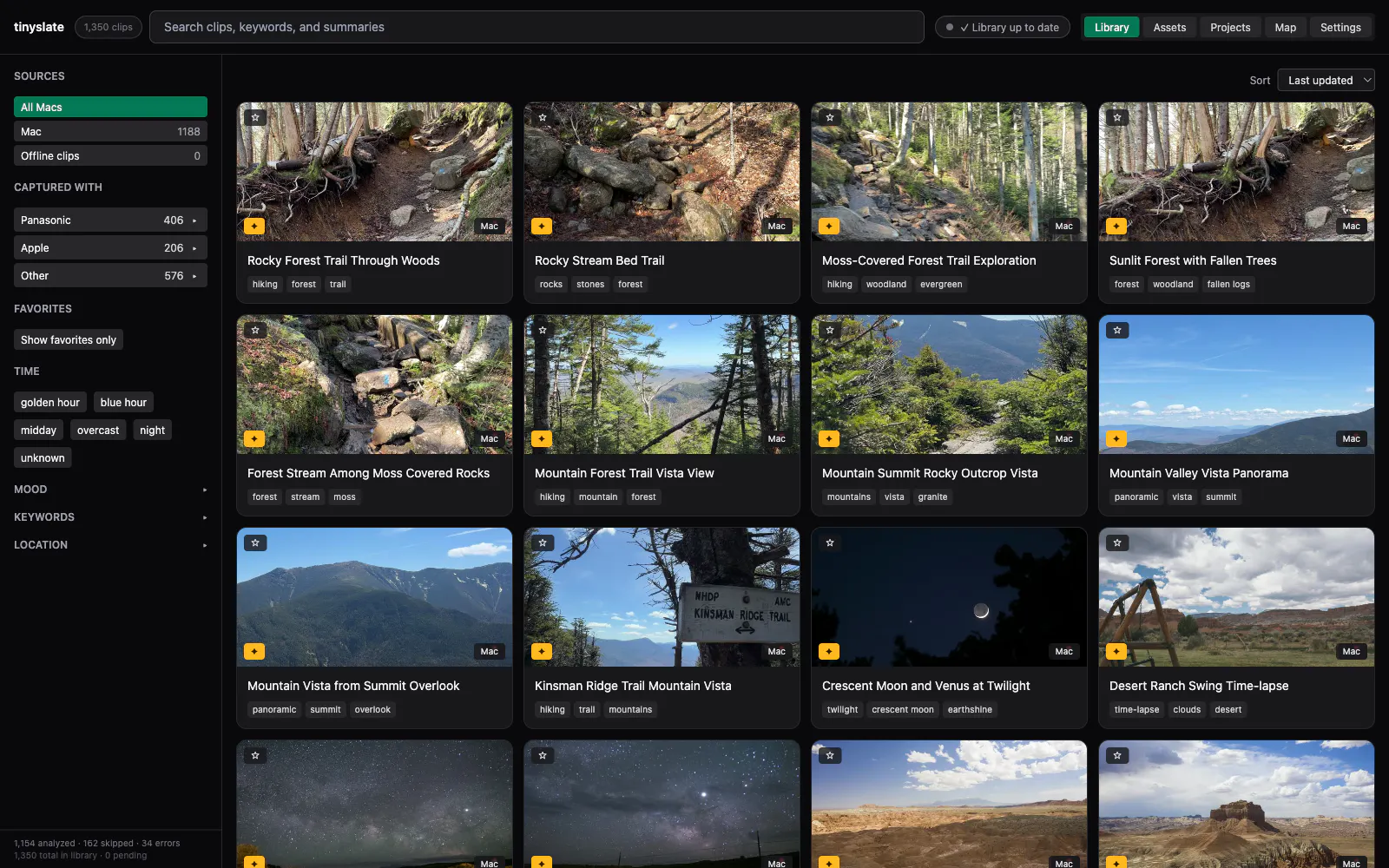Click yellow sparkle badge on Rocky Forest Trail Through Woods
The height and width of the screenshot is (868, 1389).
point(254,226)
